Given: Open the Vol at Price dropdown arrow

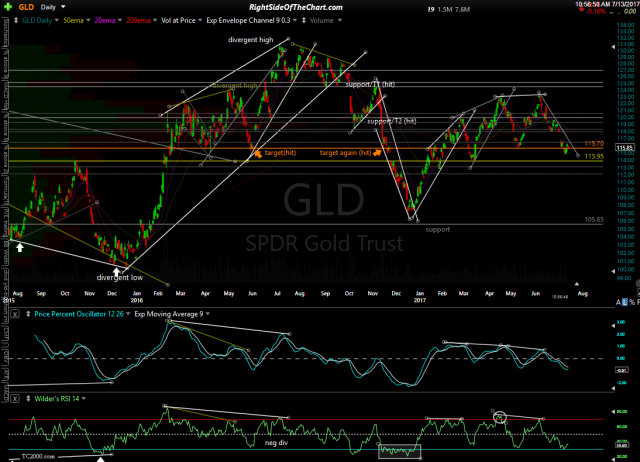Looking at the screenshot, I should (200, 20).
